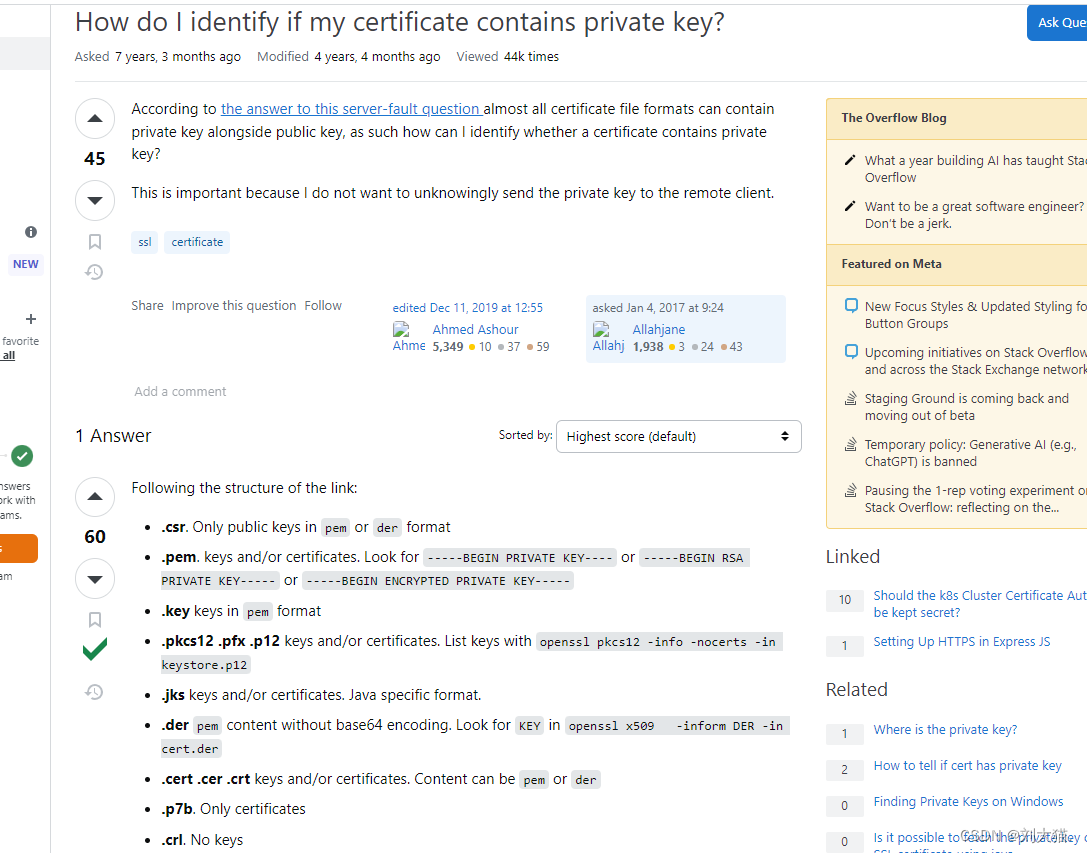Open the answer's activity history icon
The height and width of the screenshot is (853, 1087).
(x=95, y=691)
